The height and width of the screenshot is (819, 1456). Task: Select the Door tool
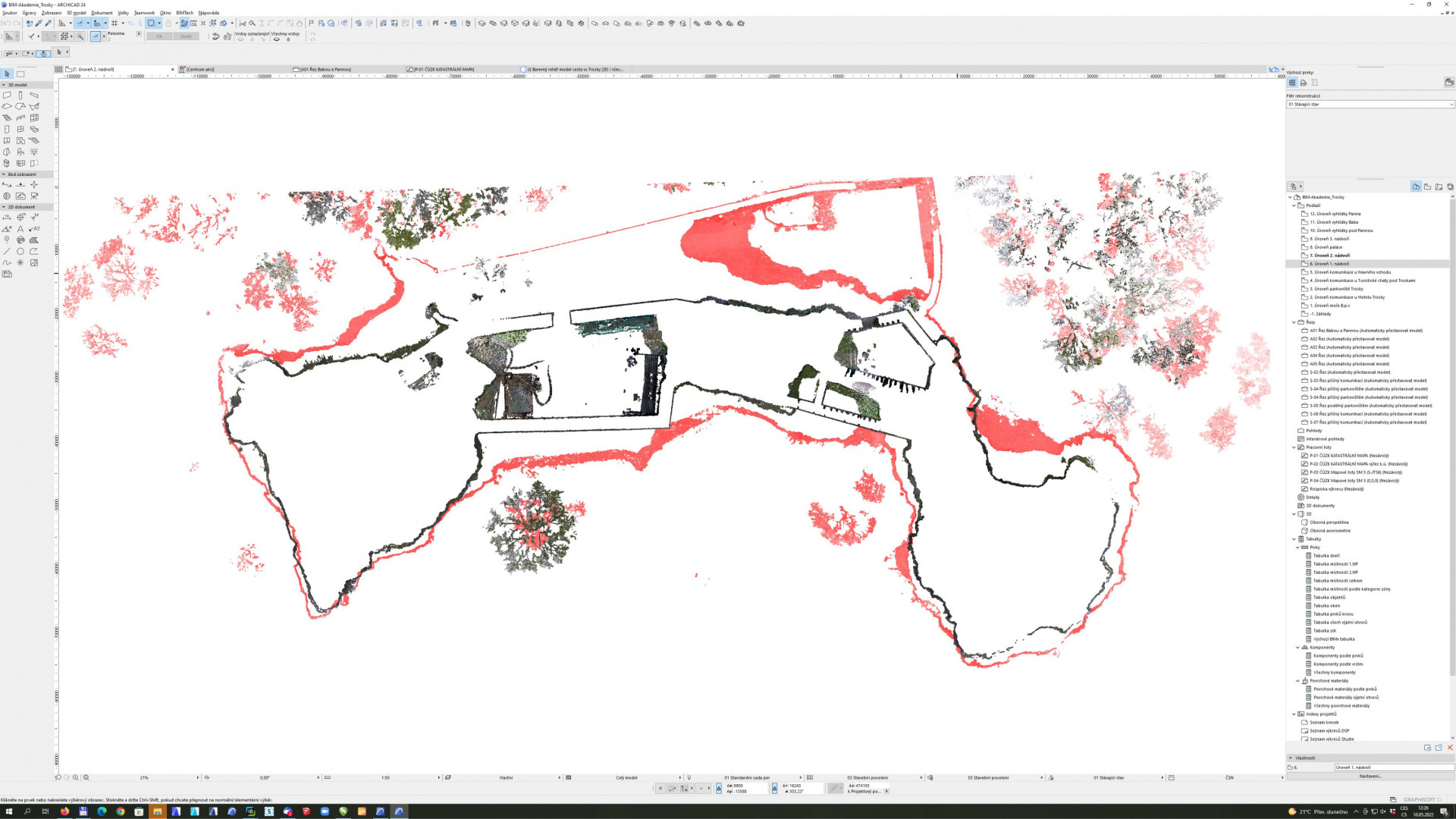click(x=7, y=130)
